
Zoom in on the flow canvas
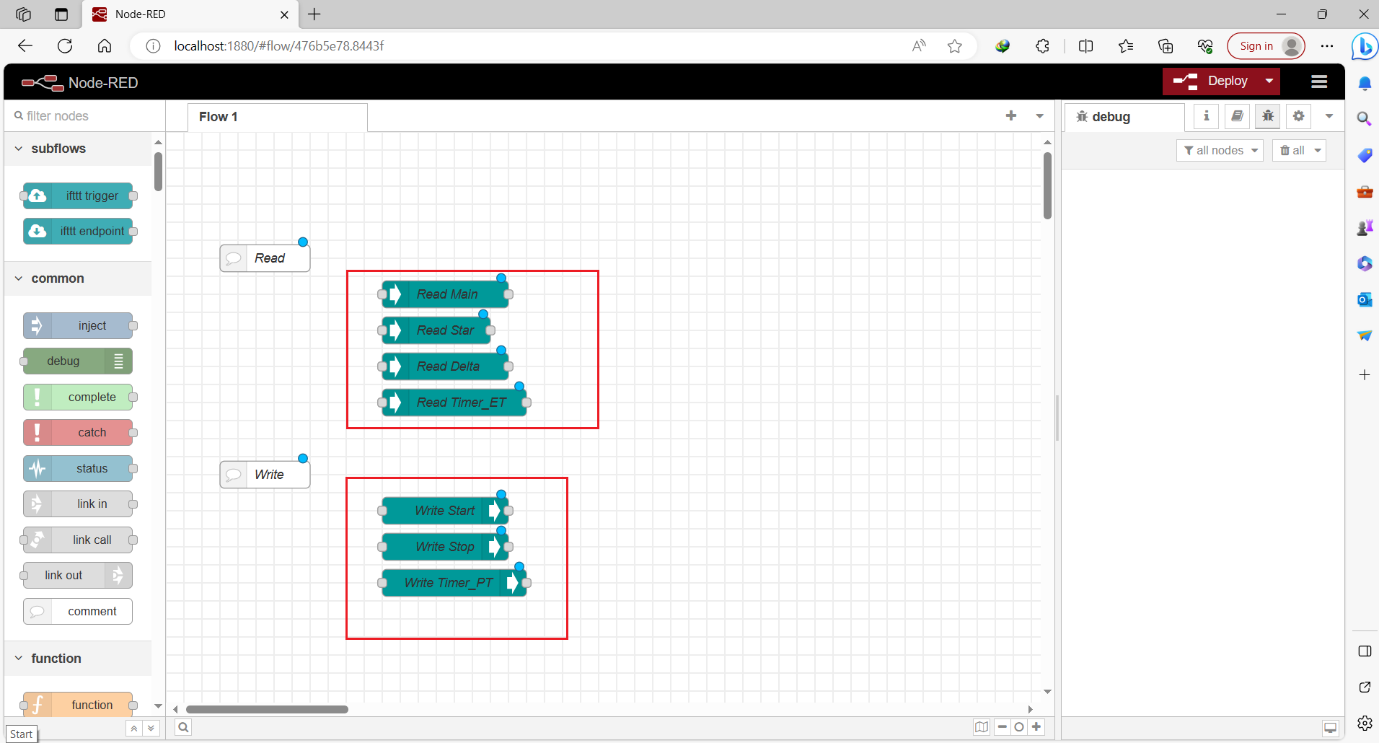(1036, 727)
